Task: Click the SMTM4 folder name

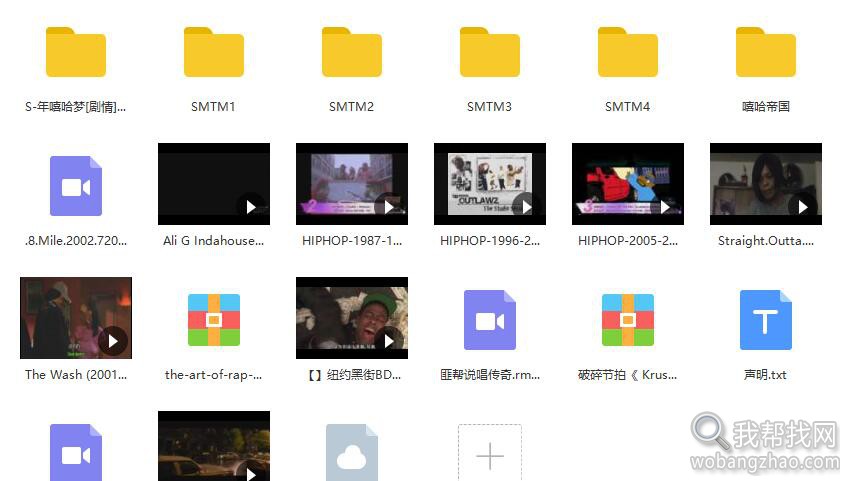Action: (x=627, y=107)
